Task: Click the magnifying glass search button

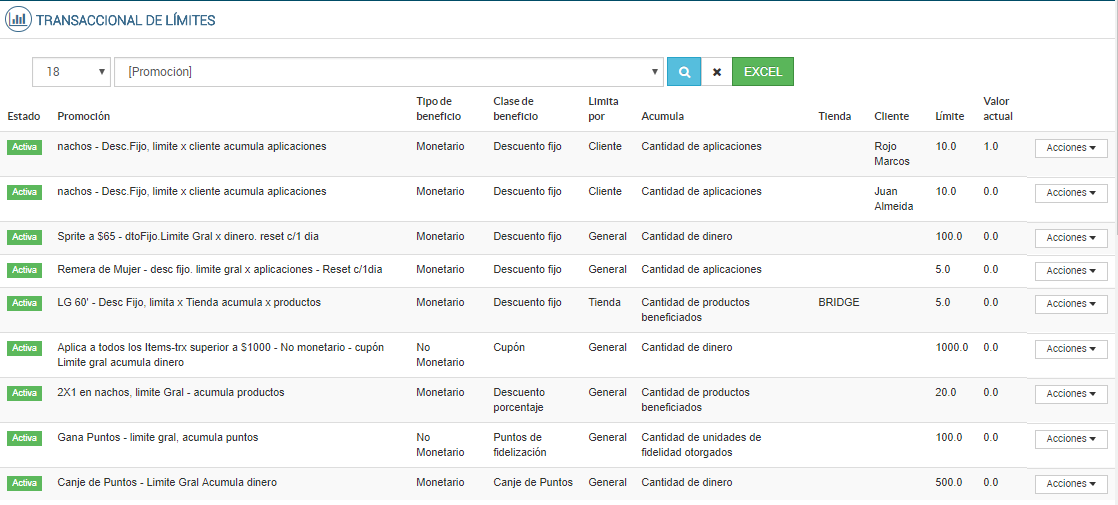Action: pyautogui.click(x=684, y=72)
